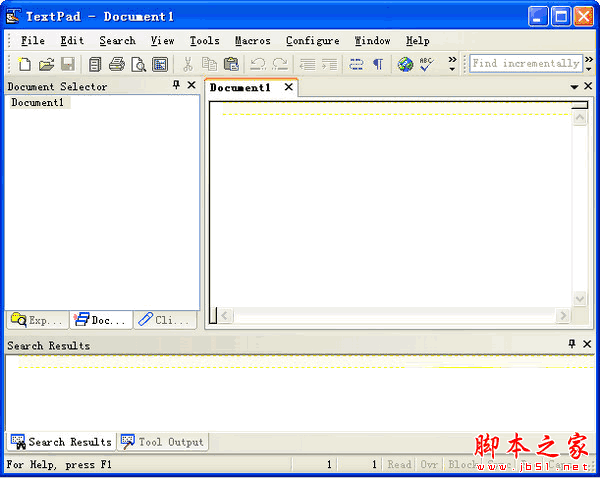Open the Search menu

click(x=117, y=41)
